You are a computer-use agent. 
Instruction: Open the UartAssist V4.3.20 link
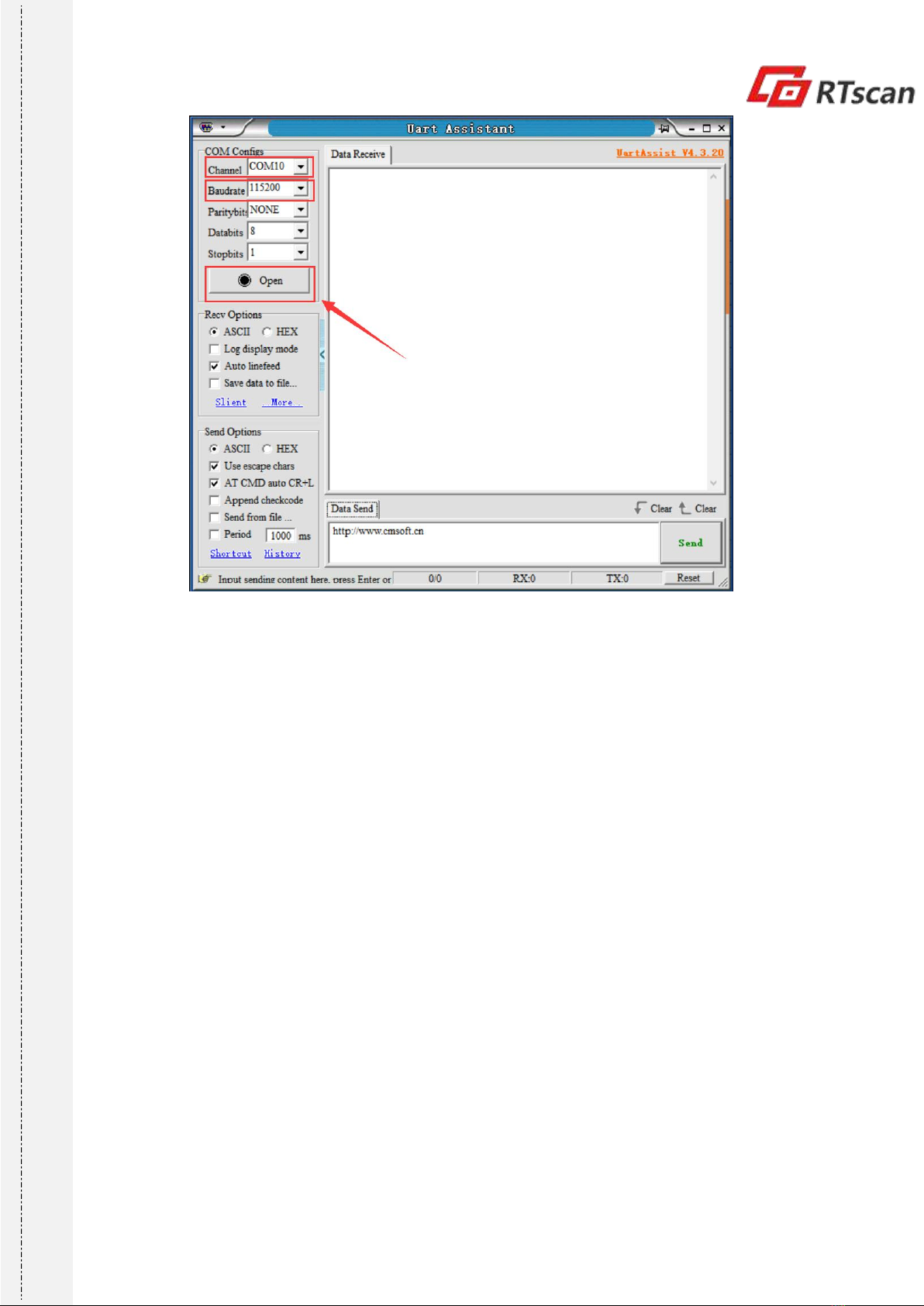click(x=670, y=153)
